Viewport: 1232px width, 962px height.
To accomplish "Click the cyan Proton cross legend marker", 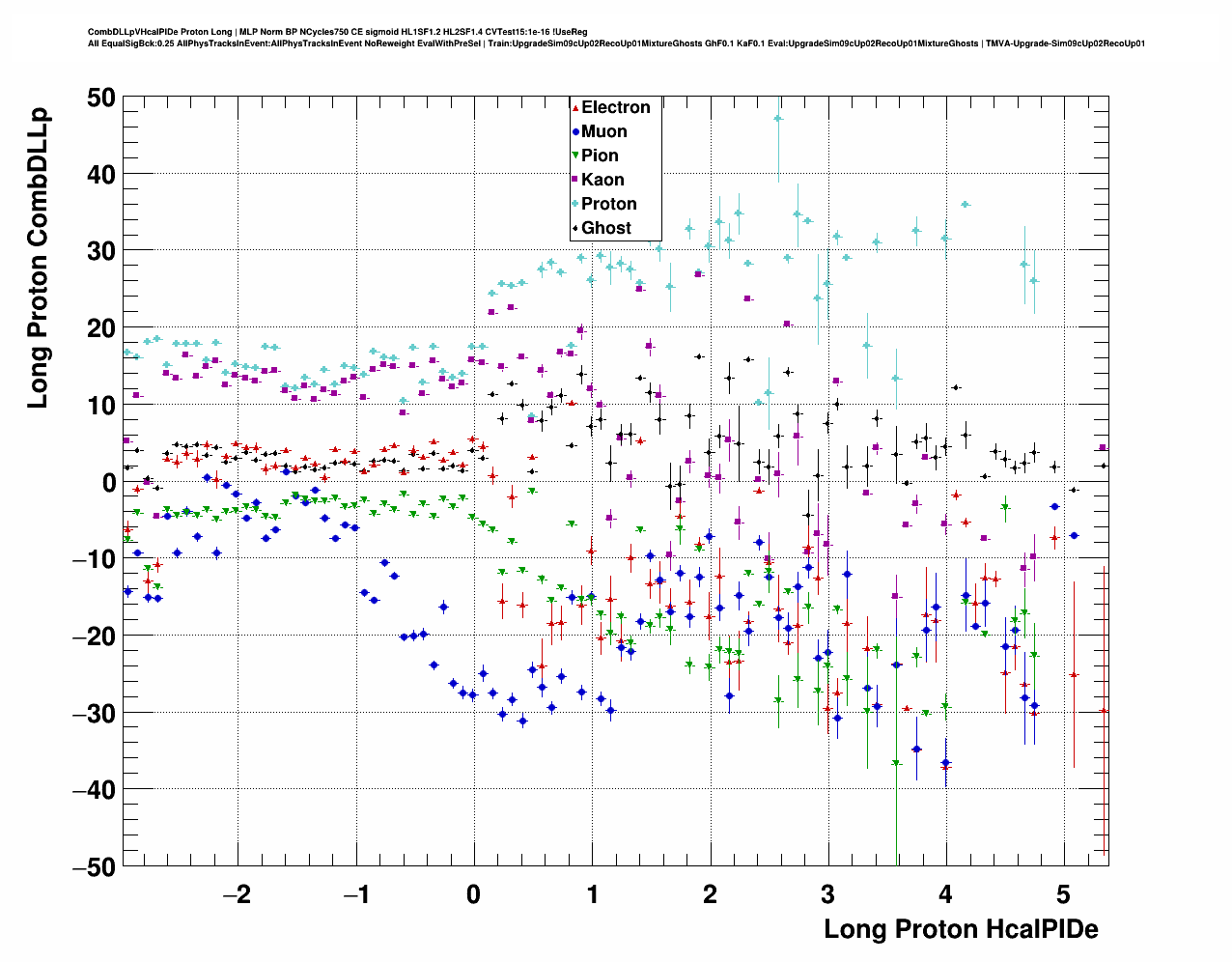I will coord(575,204).
